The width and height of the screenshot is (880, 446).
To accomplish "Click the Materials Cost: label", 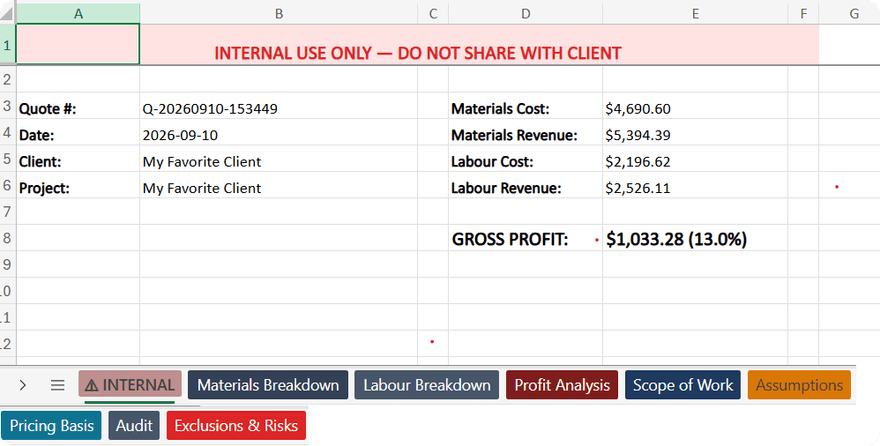I will point(525,106).
